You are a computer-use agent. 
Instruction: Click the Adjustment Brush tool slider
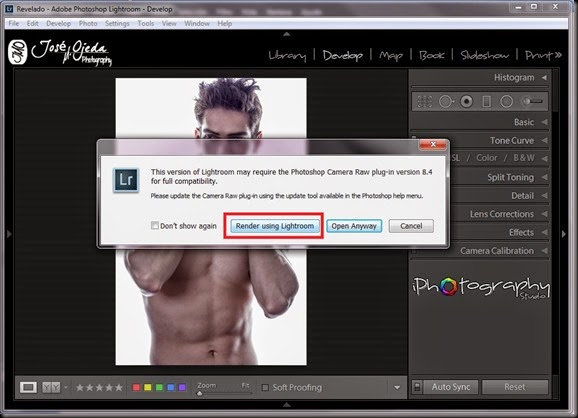tap(532, 101)
